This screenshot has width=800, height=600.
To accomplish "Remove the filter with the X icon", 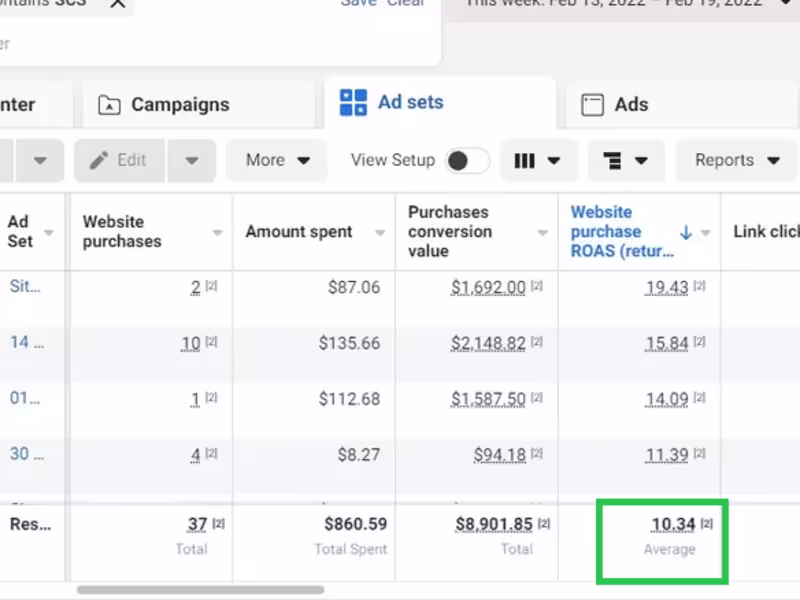I will point(118,3).
